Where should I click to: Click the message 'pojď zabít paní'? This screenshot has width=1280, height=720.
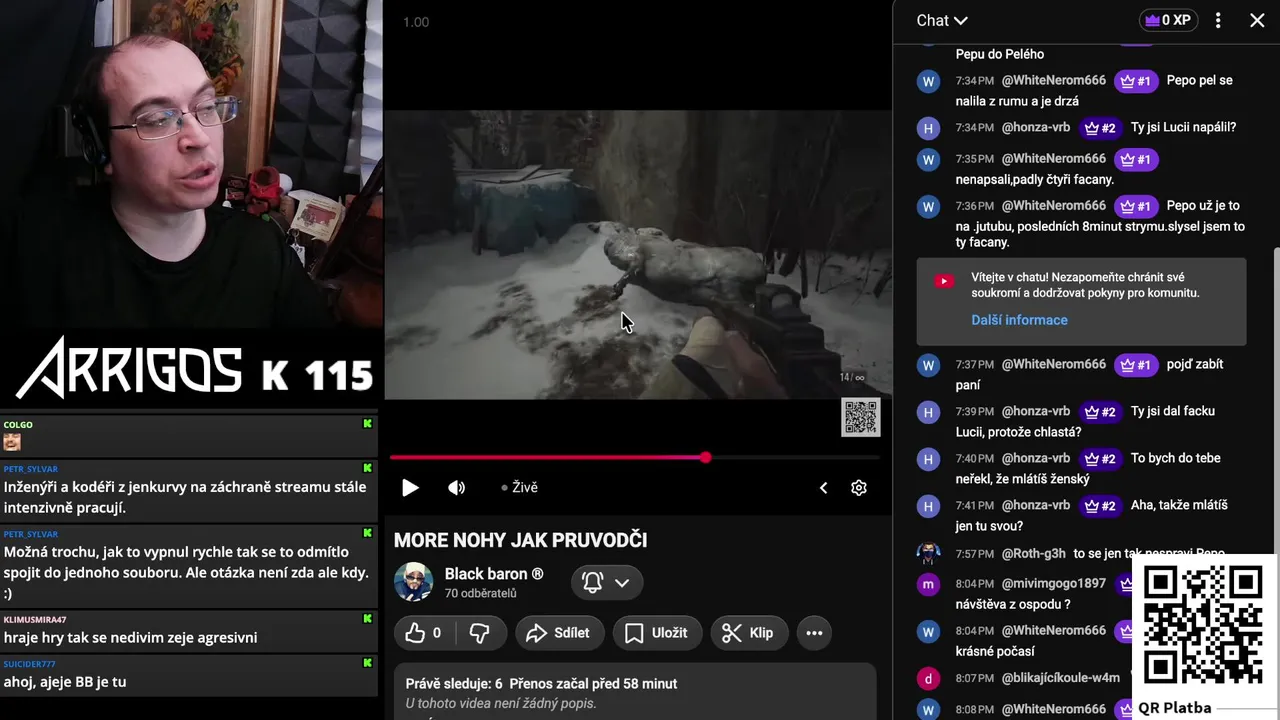pyautogui.click(x=1090, y=375)
